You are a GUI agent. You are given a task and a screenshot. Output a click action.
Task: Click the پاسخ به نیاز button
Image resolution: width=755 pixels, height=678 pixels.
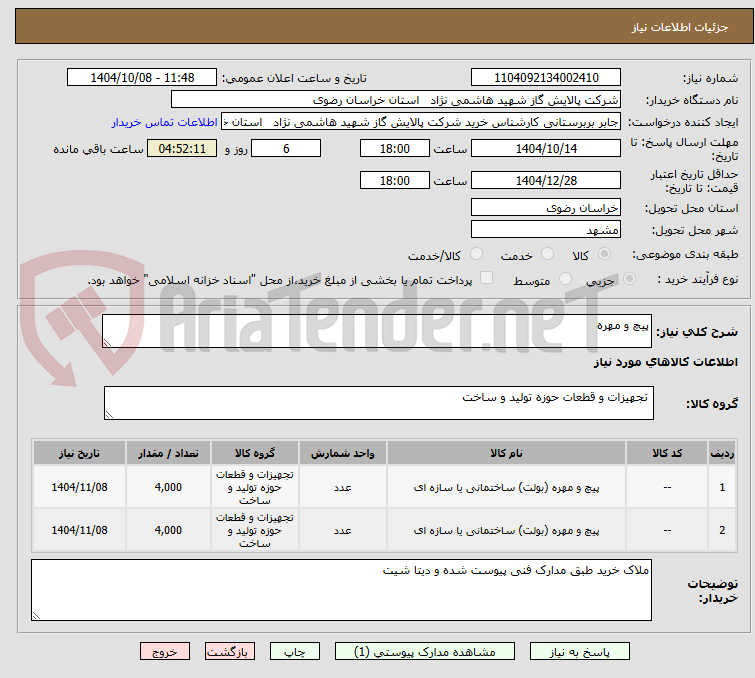click(580, 652)
